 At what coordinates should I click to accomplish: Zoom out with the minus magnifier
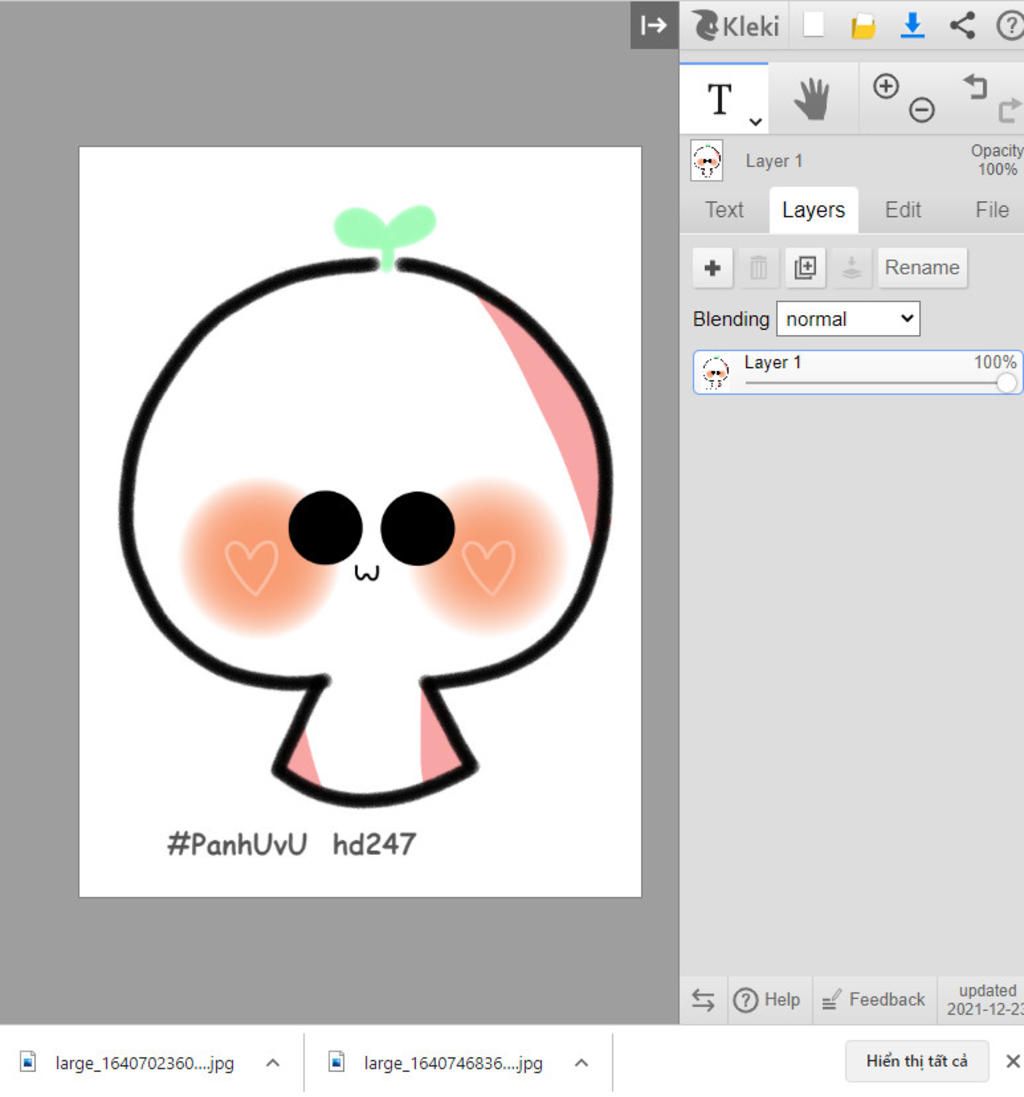[x=922, y=110]
